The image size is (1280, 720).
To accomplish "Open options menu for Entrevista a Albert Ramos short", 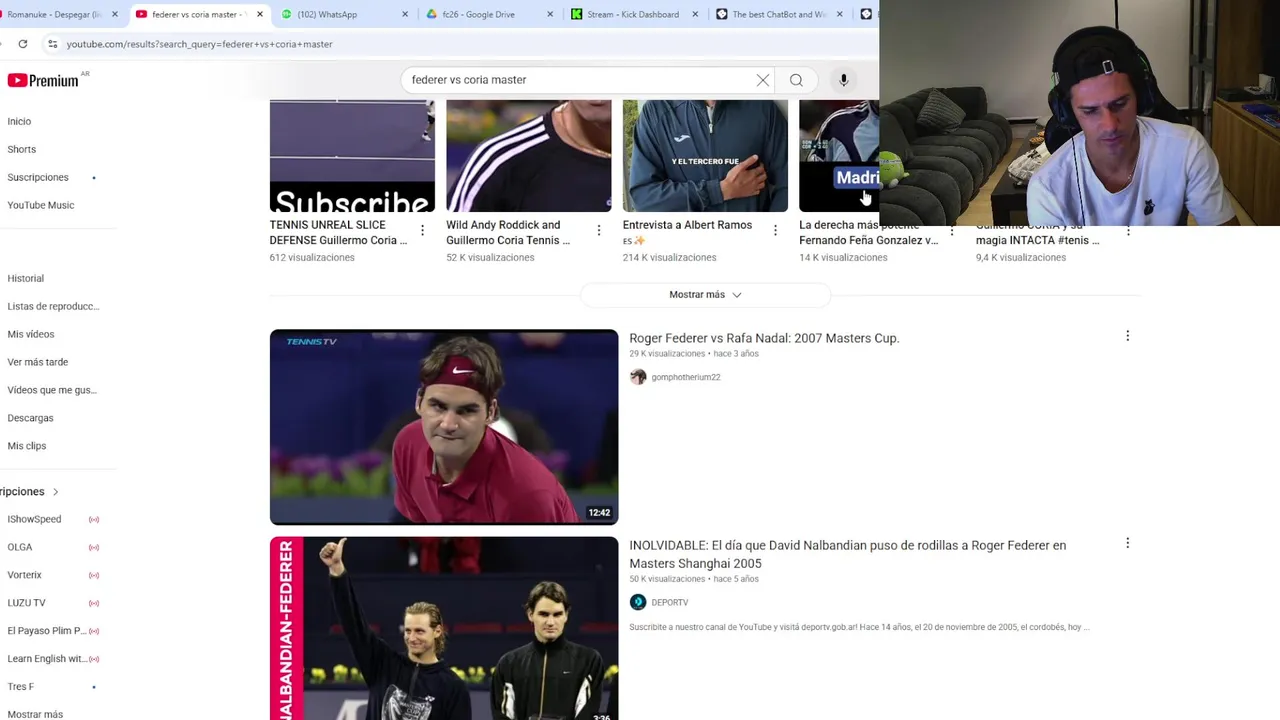I will [775, 231].
